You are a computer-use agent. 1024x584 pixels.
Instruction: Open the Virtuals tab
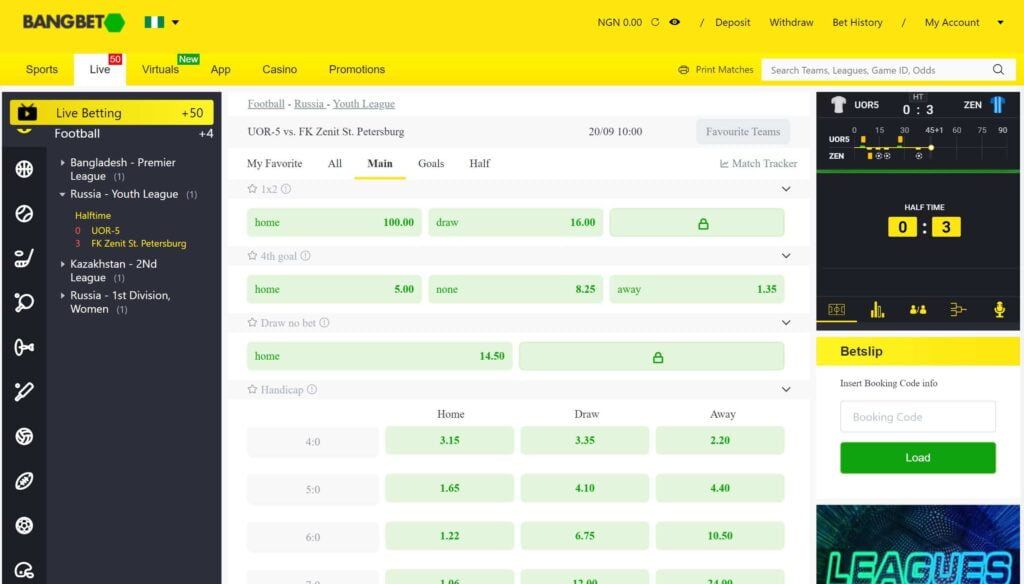pyautogui.click(x=160, y=69)
